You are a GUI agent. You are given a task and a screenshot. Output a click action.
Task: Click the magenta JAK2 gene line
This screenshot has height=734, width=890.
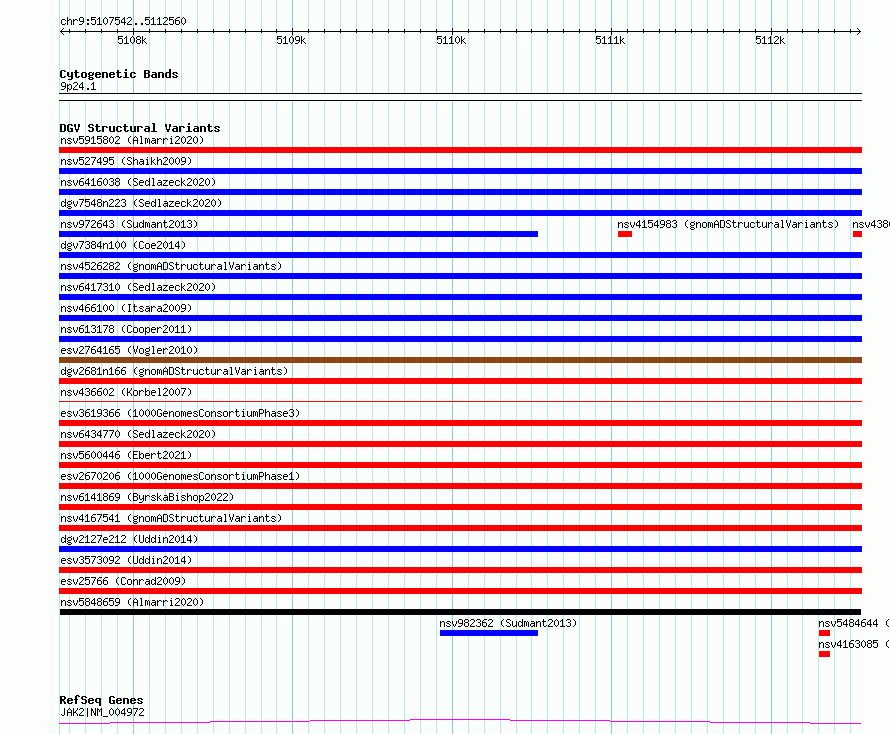click(460, 721)
